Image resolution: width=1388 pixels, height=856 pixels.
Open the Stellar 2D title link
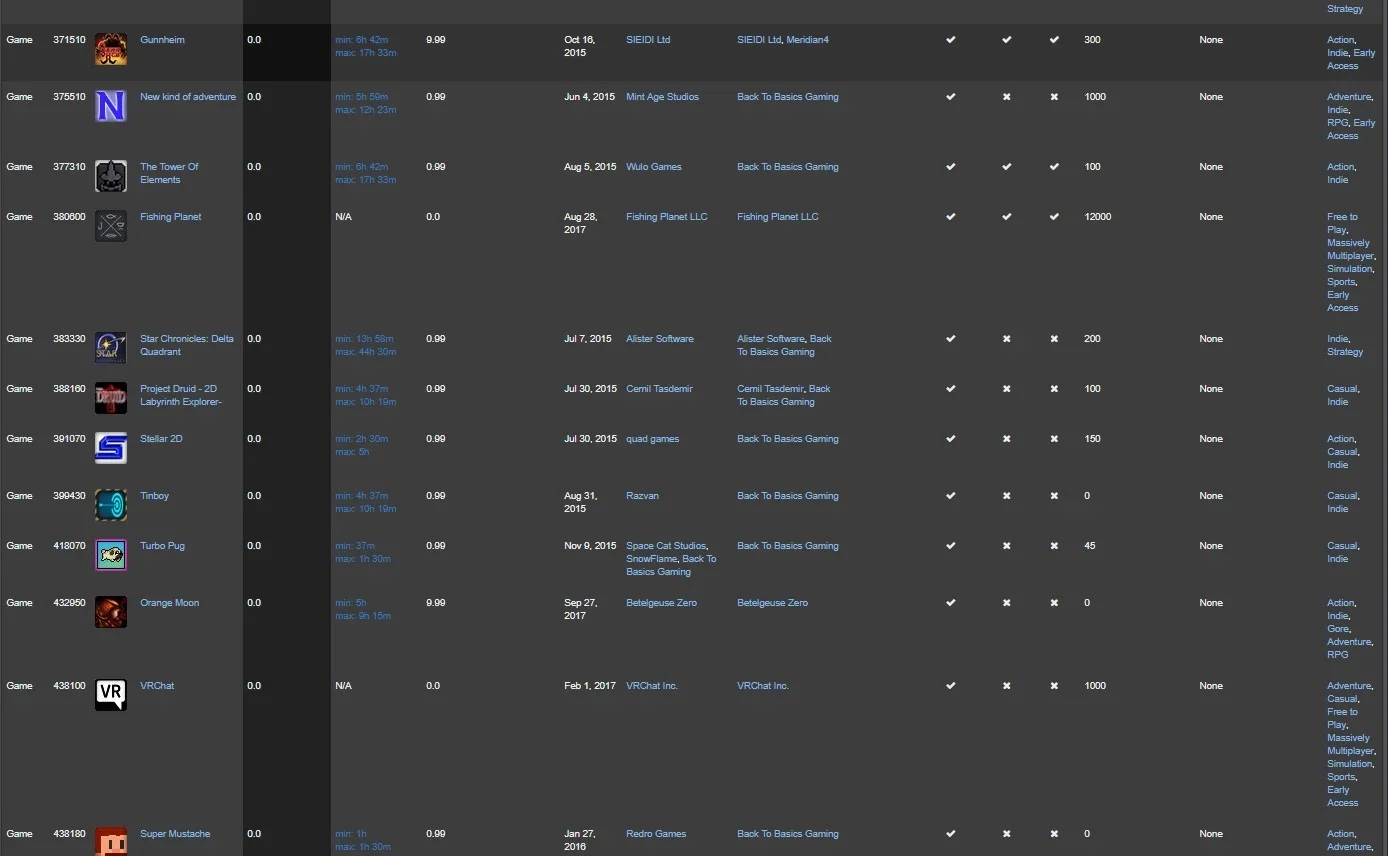point(161,439)
